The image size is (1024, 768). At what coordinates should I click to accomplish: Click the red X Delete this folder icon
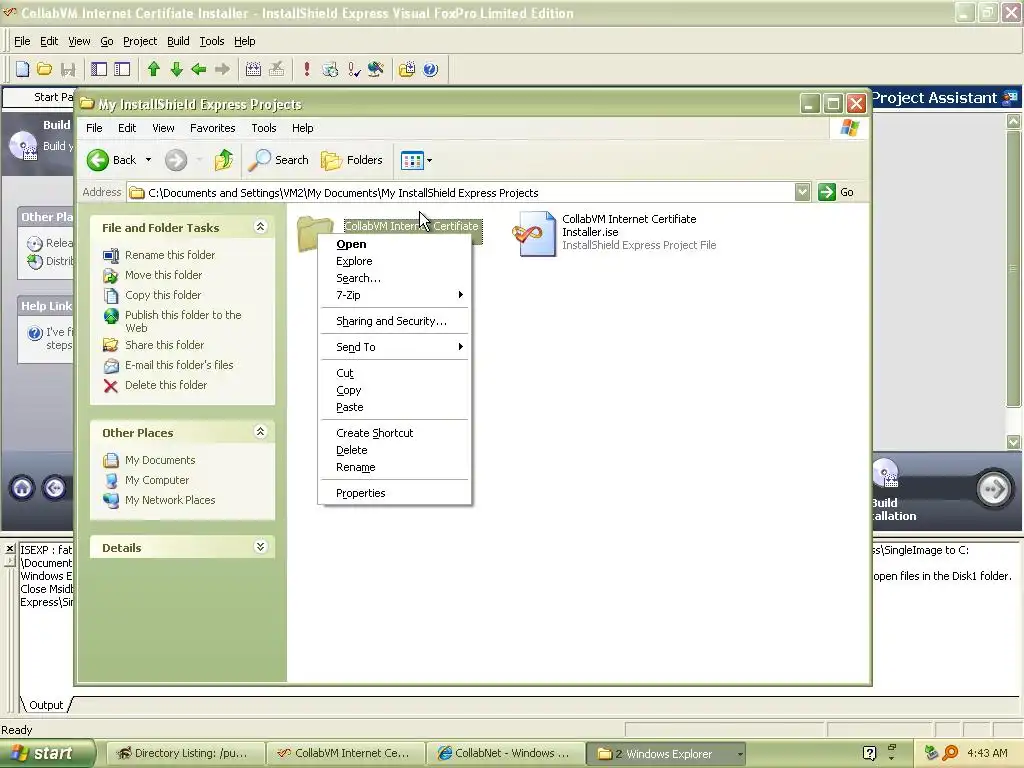coord(111,386)
